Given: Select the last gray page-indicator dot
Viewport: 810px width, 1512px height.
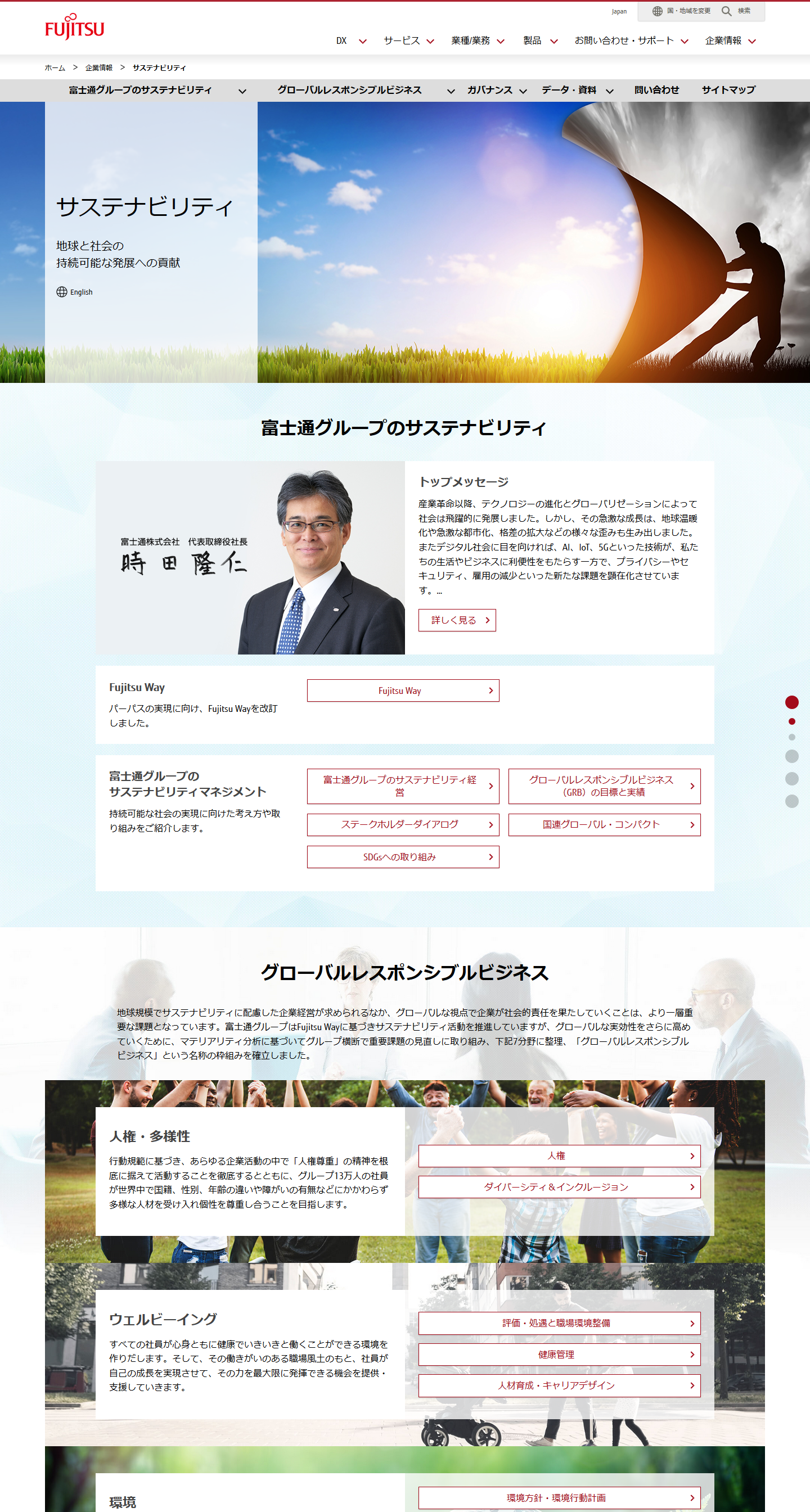Looking at the screenshot, I should point(792,801).
